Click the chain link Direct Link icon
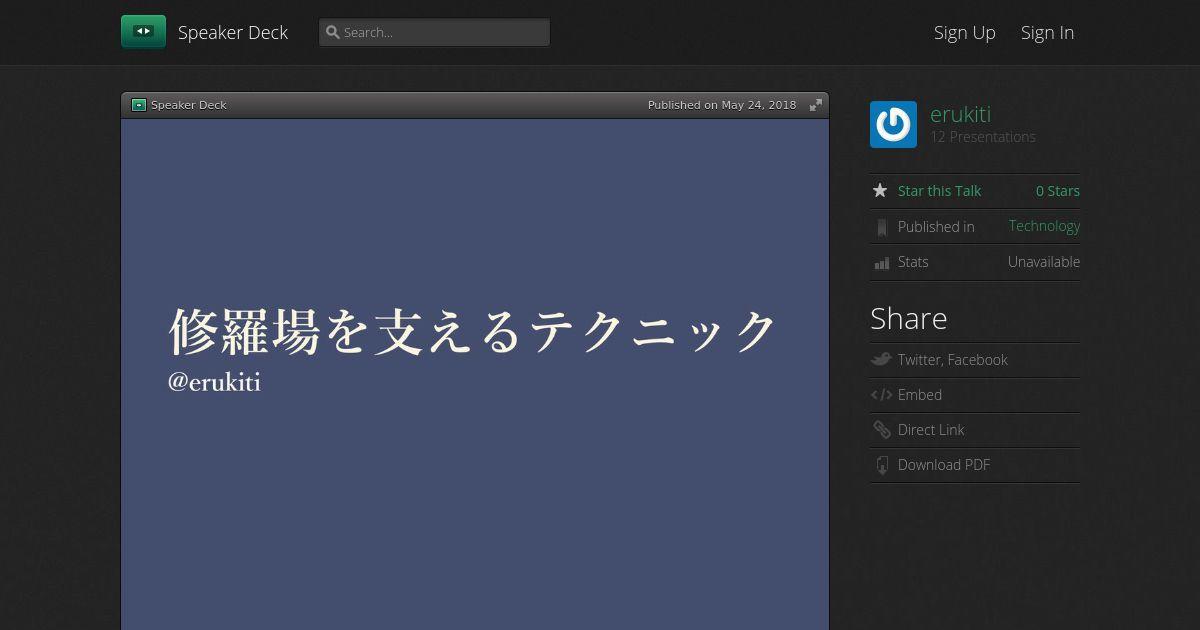1200x630 pixels. tap(881, 430)
